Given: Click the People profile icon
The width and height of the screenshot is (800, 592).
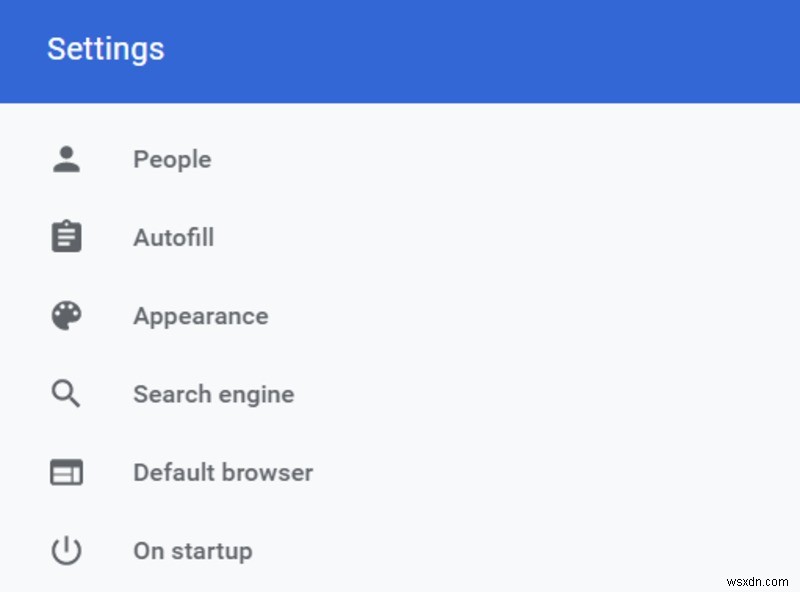Looking at the screenshot, I should 65,158.
